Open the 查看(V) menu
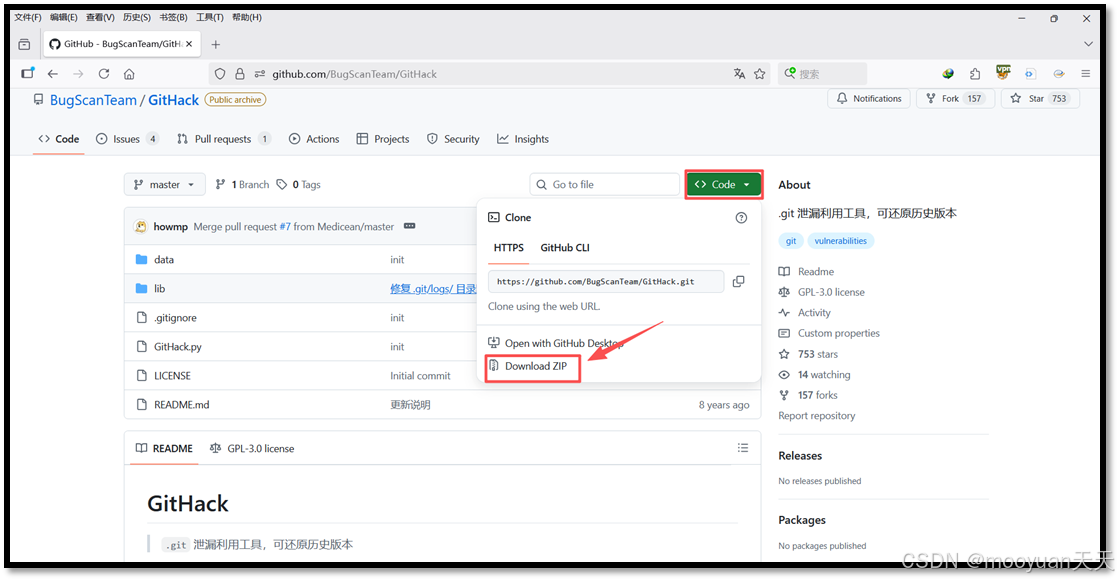1119x581 pixels. pos(101,17)
